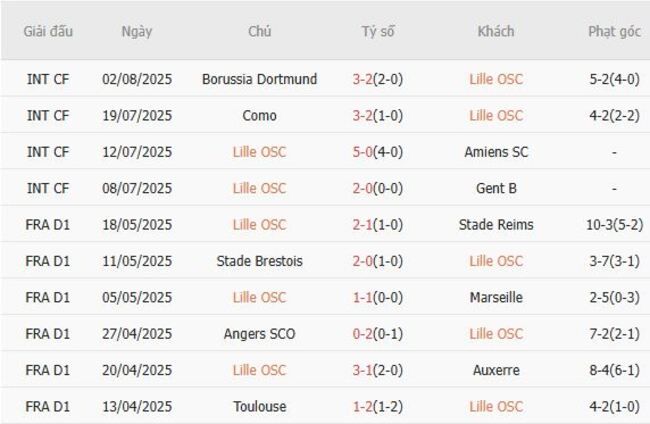Screen dimensions: 650x424
Task: Select the date 02/08/2025
Action: click(137, 79)
